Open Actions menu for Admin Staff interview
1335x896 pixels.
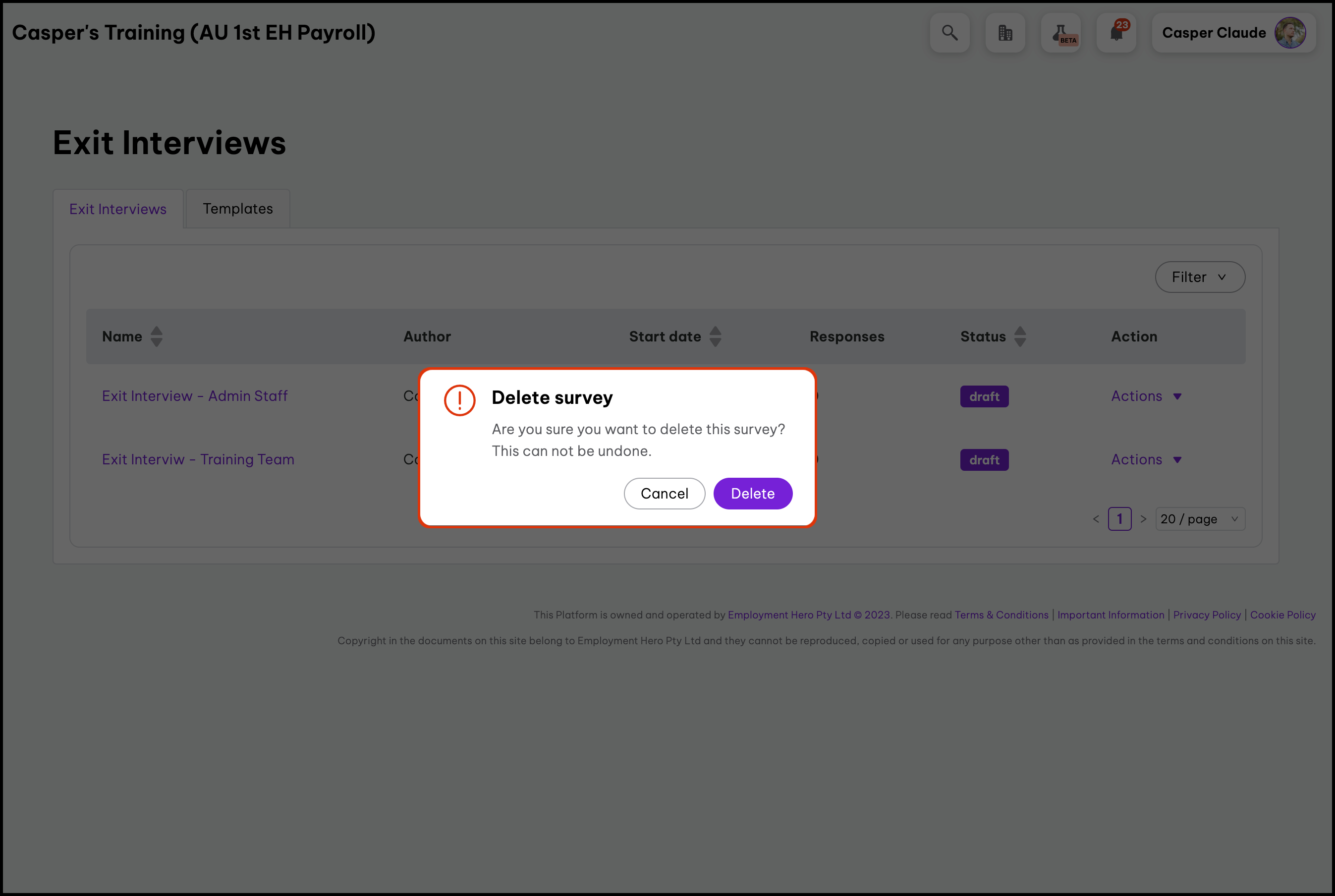tap(1146, 396)
